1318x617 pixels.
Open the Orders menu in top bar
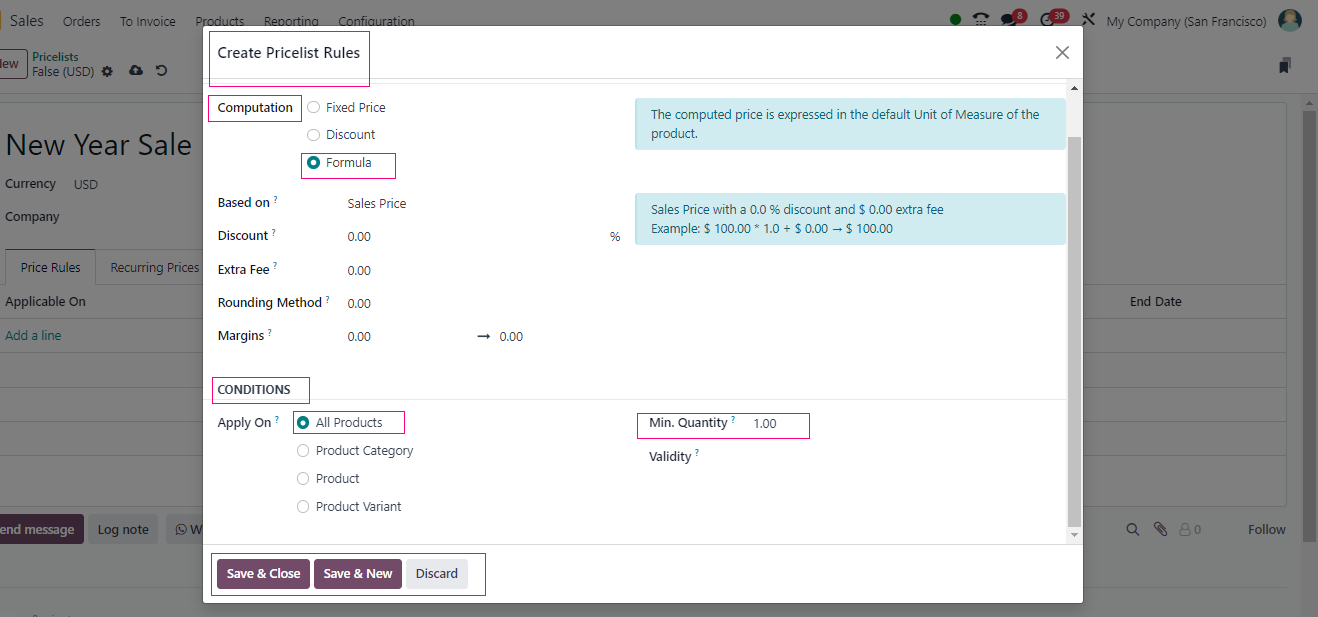(x=81, y=21)
